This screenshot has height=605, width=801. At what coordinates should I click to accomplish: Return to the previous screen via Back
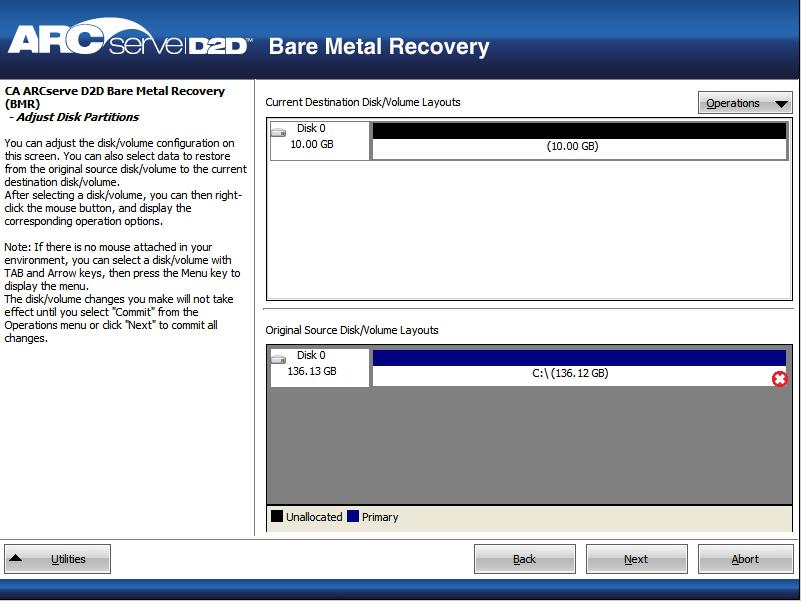(x=525, y=558)
